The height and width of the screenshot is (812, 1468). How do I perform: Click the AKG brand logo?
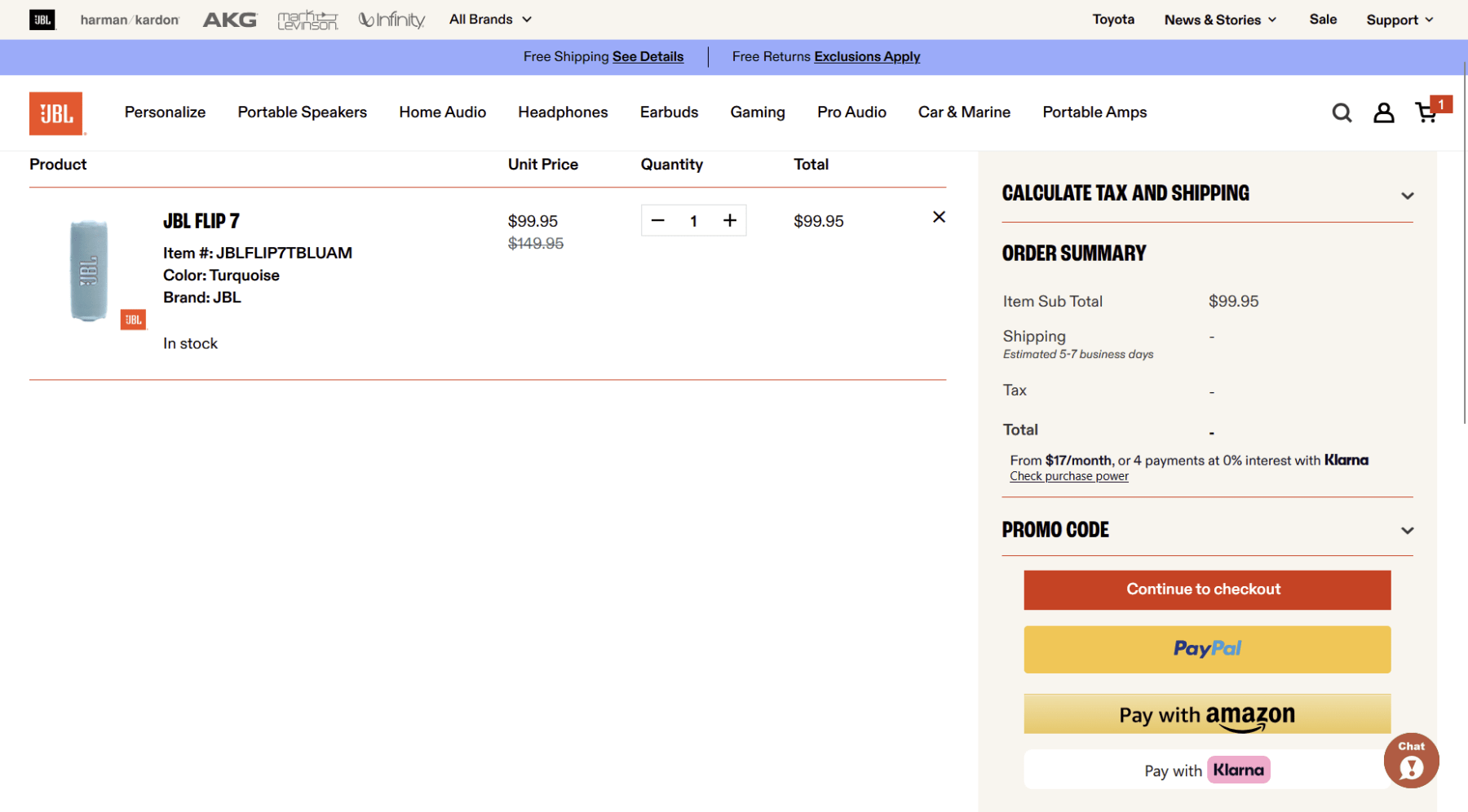[x=228, y=19]
